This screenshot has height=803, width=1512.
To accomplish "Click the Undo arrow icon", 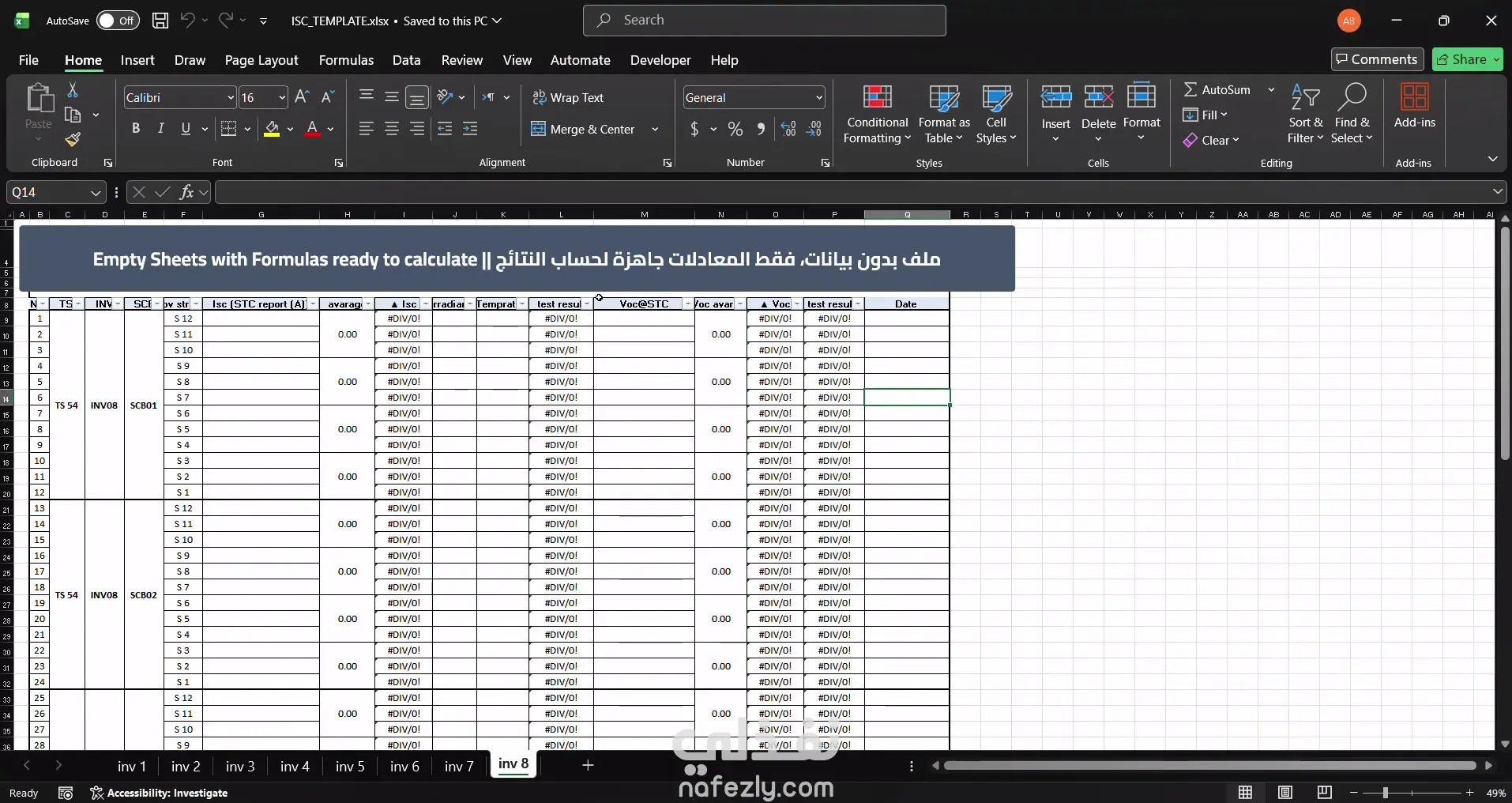I will tap(187, 21).
